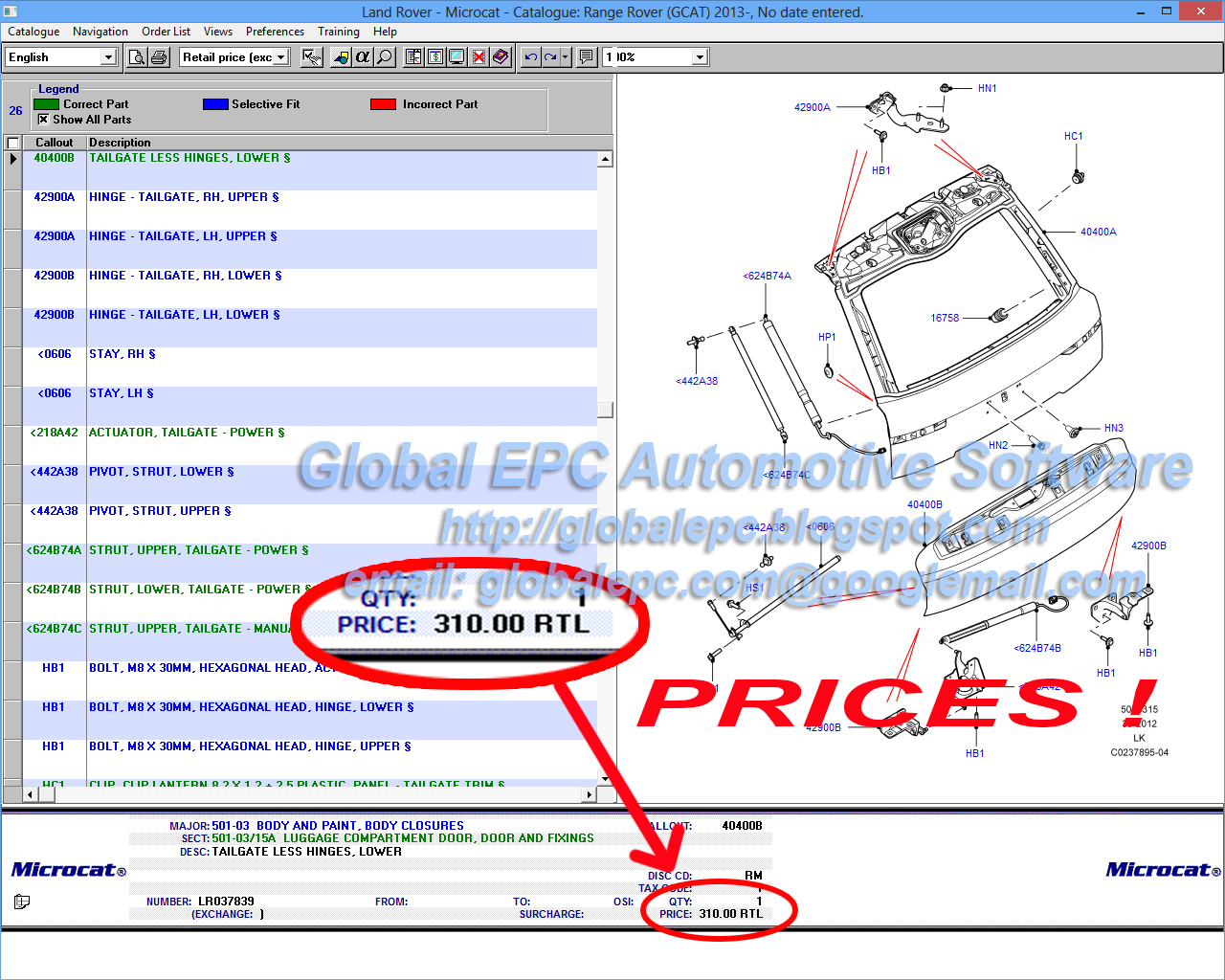Click the Callout column header

55,143
